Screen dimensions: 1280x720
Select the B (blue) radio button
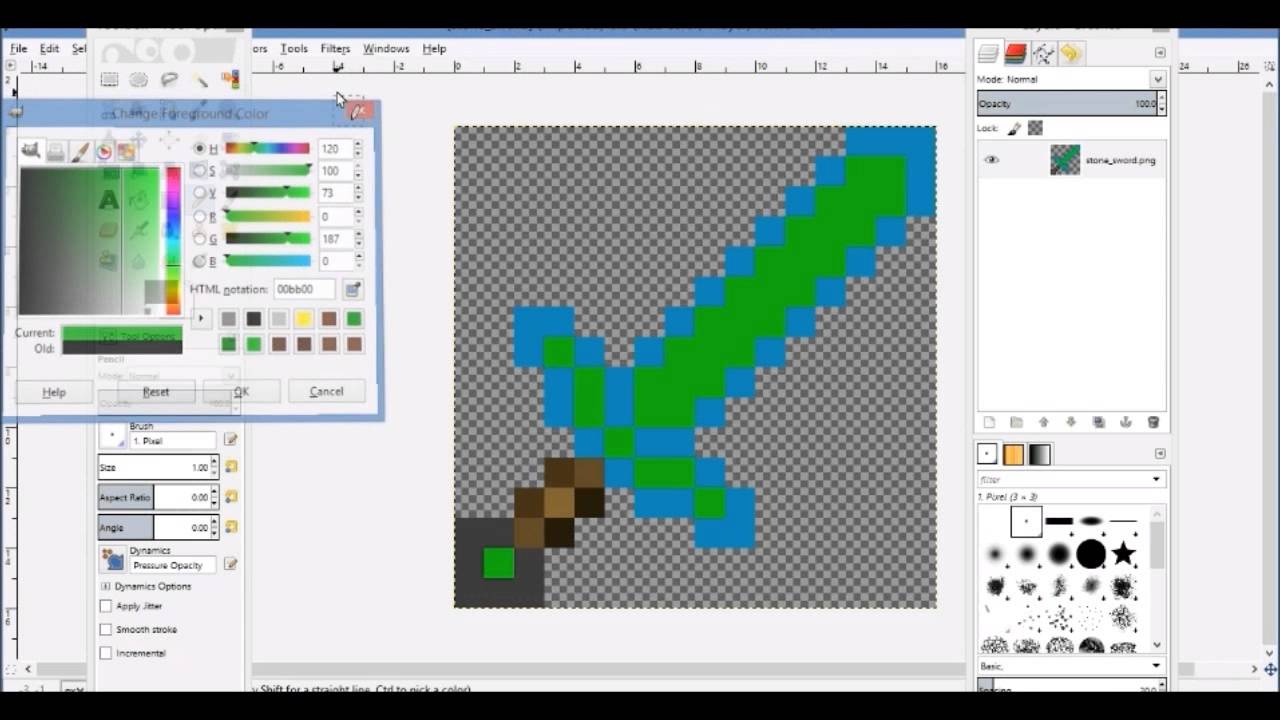tap(199, 261)
